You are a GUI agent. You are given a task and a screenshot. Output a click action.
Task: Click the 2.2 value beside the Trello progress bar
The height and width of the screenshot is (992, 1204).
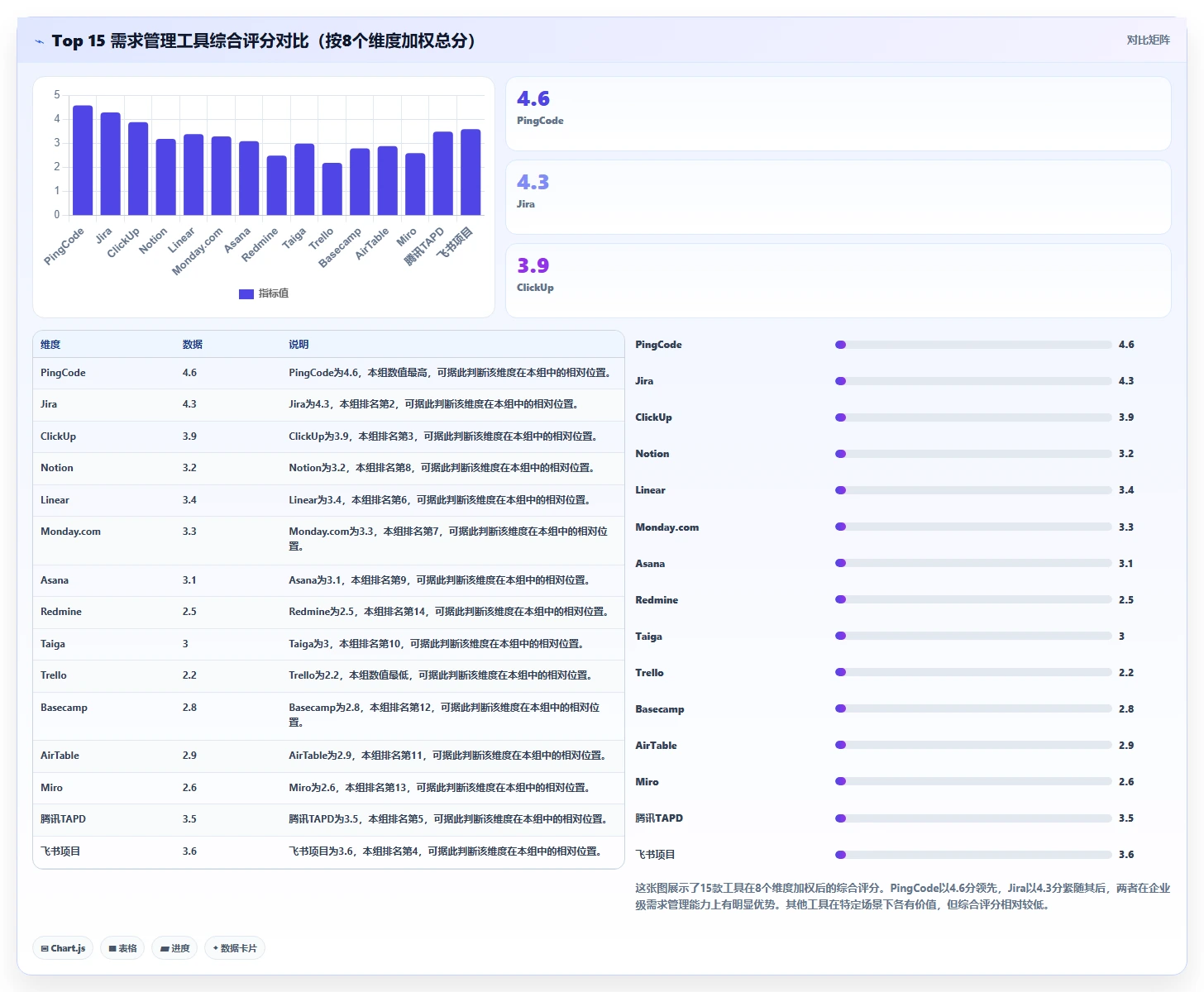pyautogui.click(x=1126, y=673)
